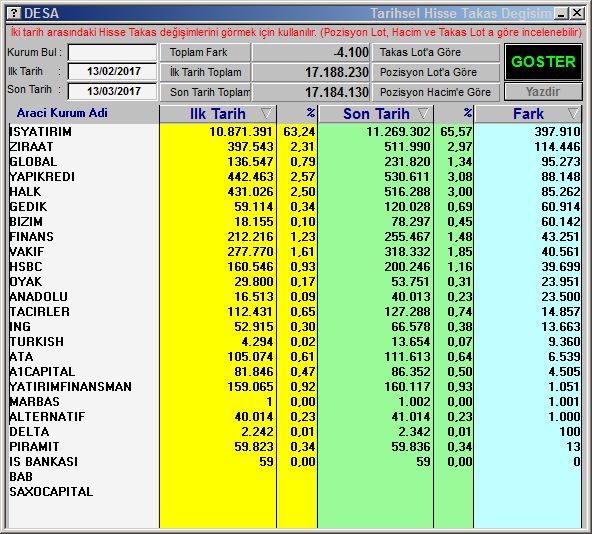Viewport: 592px width, 534px height.
Task: Click the Araci Kurum Adi column header
Action: (x=62, y=113)
